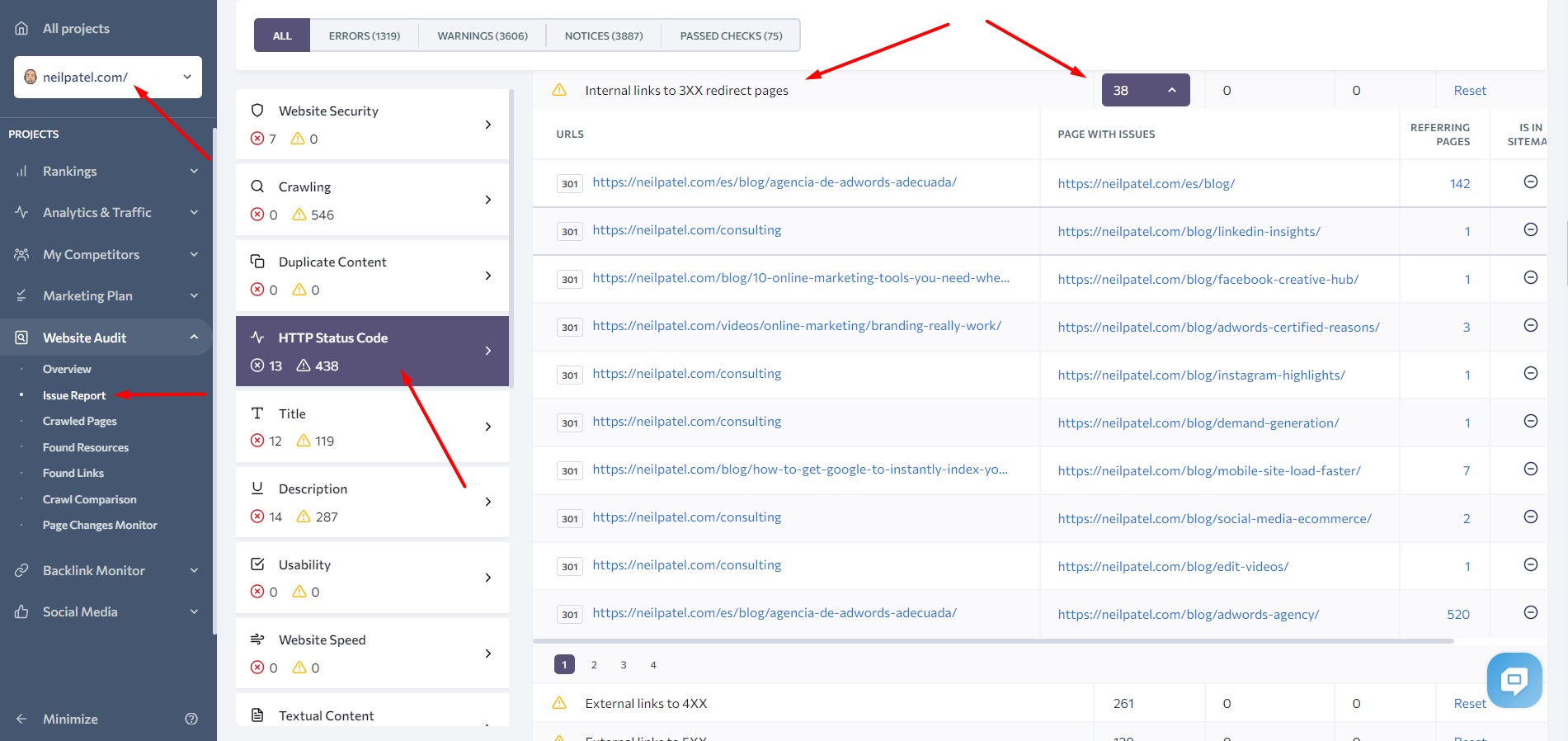The image size is (1568, 741).
Task: Open URL 10-online-marketing-tools-you-need link
Action: click(x=801, y=278)
